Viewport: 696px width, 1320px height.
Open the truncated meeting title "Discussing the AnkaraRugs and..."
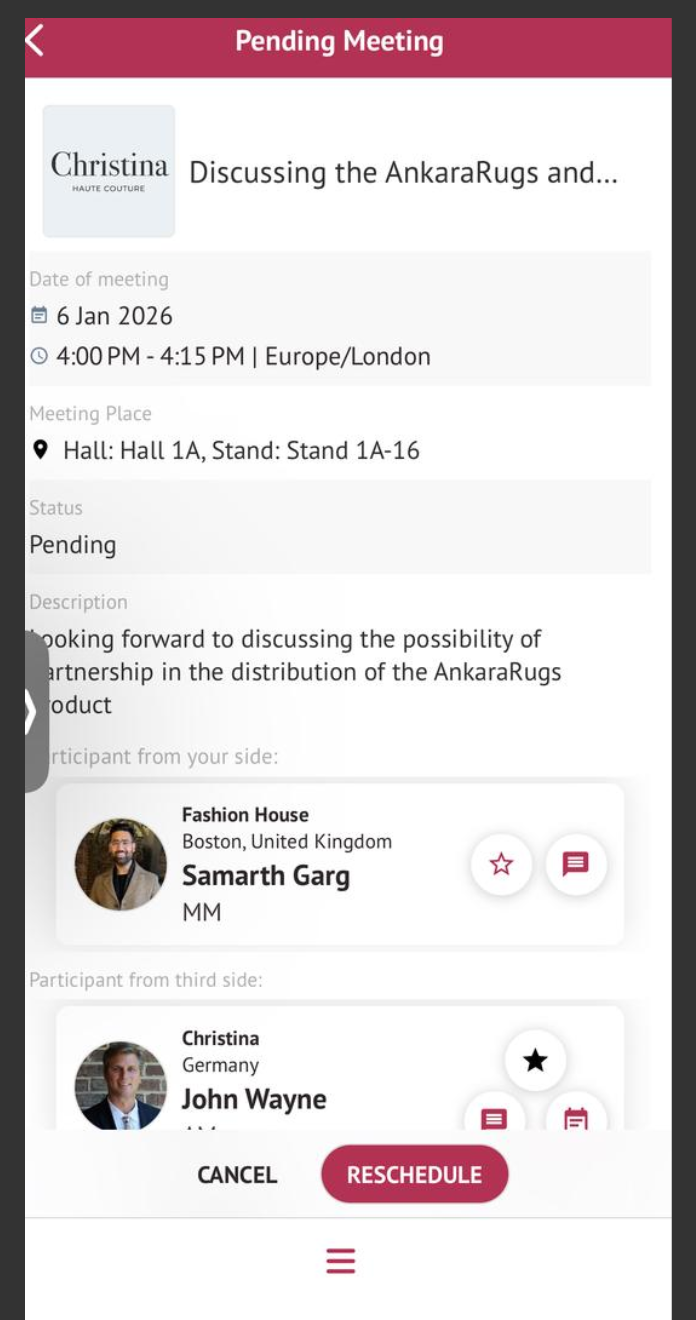(x=403, y=173)
